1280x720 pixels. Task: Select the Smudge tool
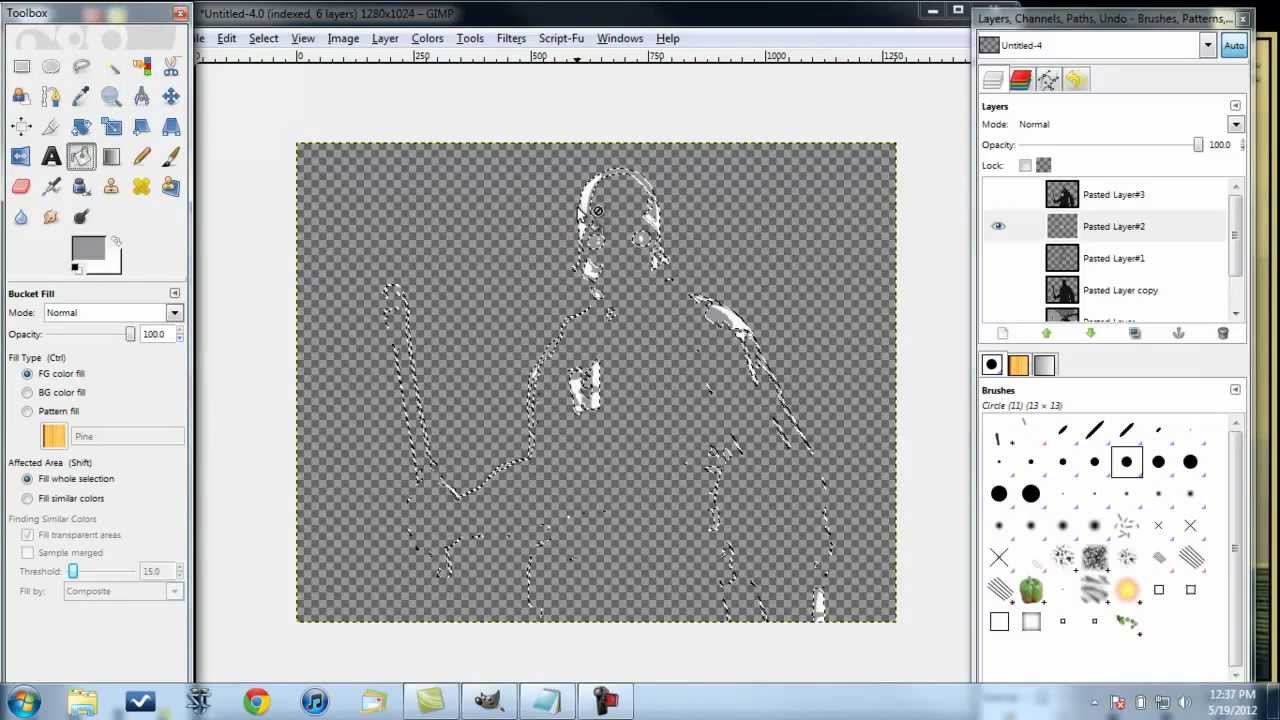click(51, 217)
